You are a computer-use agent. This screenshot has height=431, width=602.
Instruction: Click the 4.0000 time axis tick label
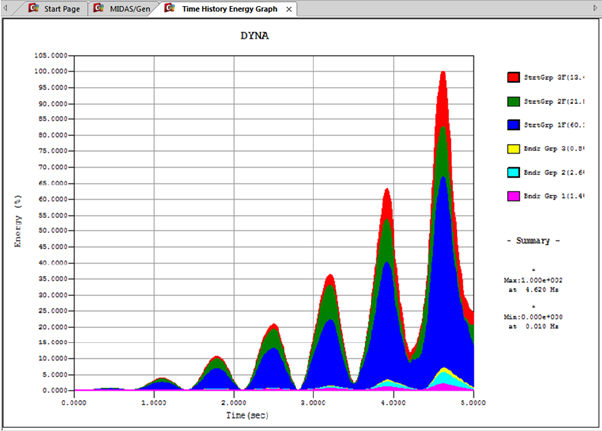coord(393,403)
